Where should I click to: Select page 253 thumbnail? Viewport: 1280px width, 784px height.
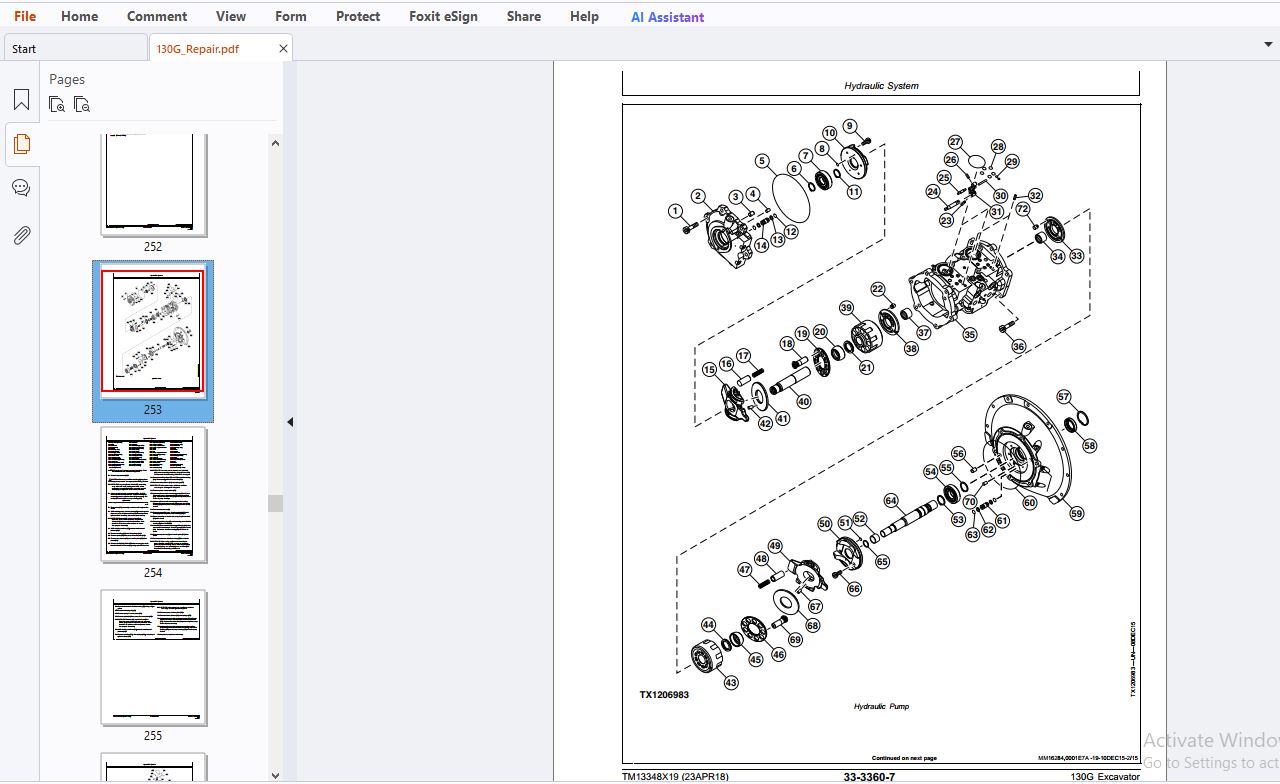point(152,331)
